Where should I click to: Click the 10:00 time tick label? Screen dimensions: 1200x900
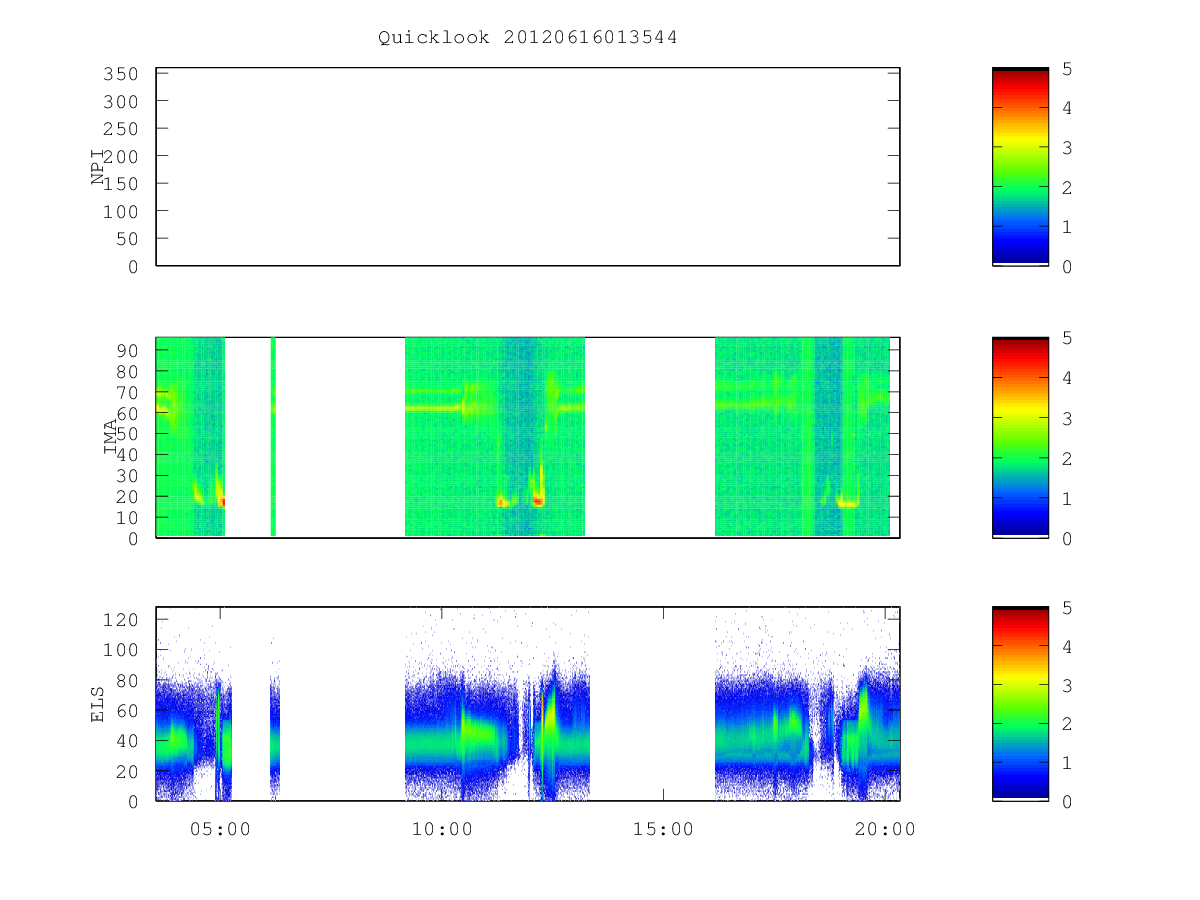442,829
